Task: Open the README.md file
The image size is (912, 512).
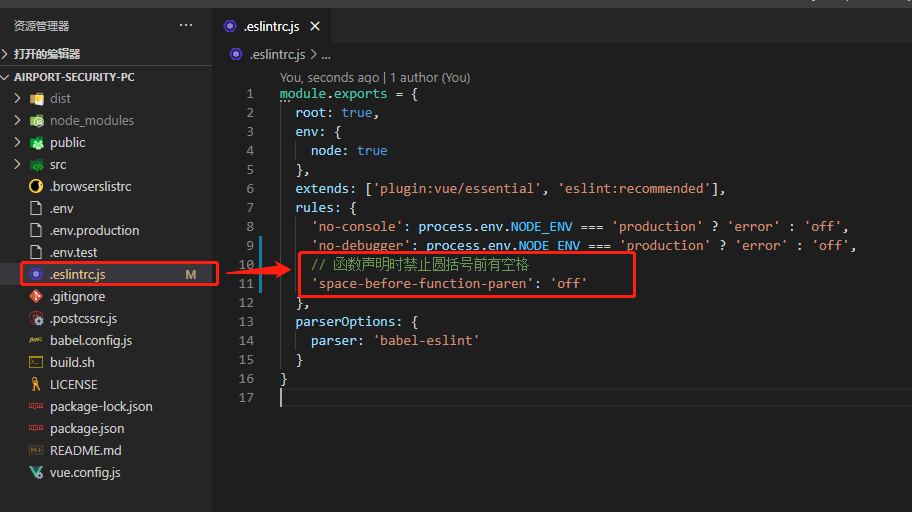Action: tap(86, 450)
